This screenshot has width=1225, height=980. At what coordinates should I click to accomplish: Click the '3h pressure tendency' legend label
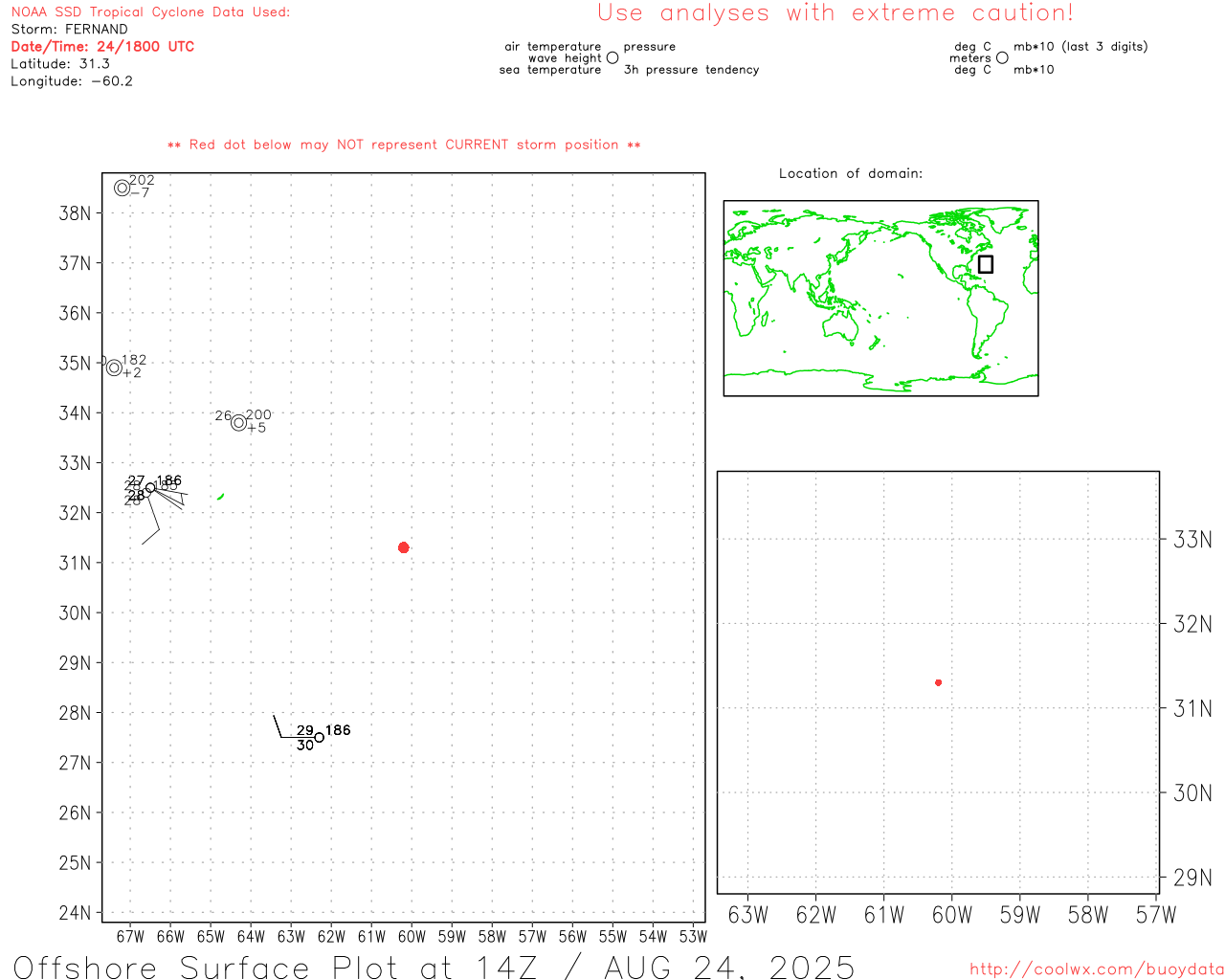coord(691,70)
